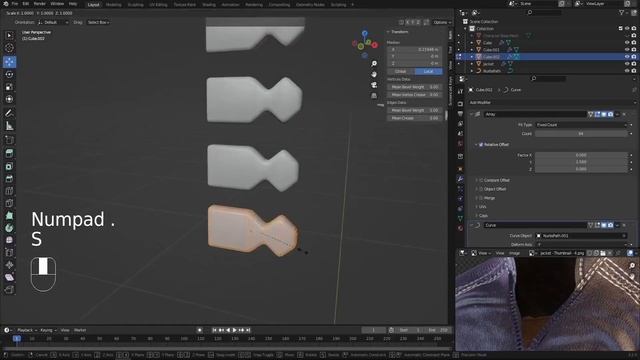Image resolution: width=640 pixels, height=360 pixels.
Task: Select the Extrude Region tool
Action: click(9, 153)
